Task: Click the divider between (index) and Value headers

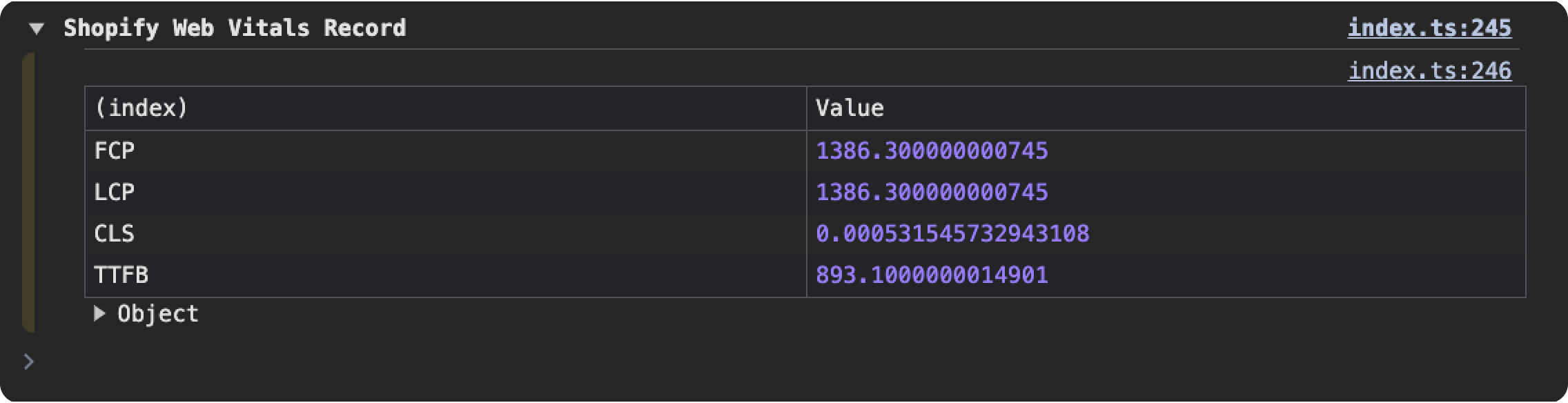Action: click(x=806, y=108)
